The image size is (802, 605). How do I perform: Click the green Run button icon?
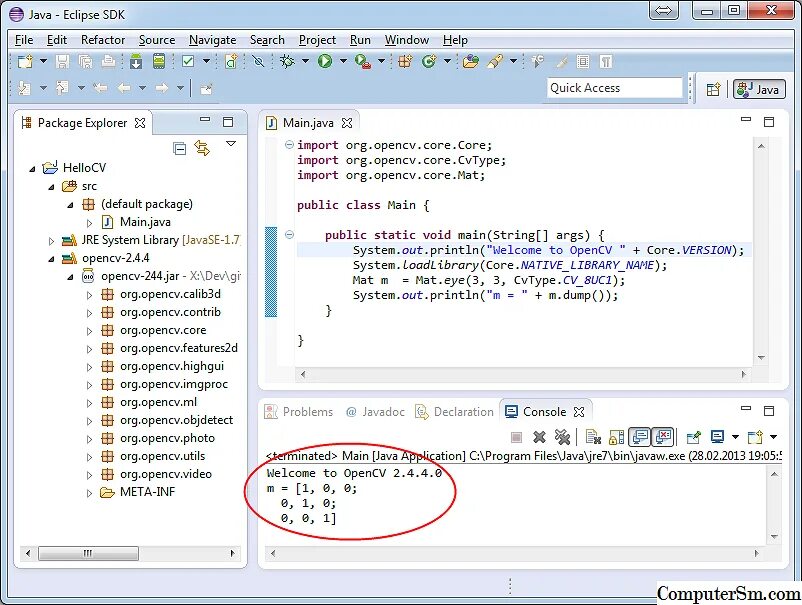pos(325,61)
